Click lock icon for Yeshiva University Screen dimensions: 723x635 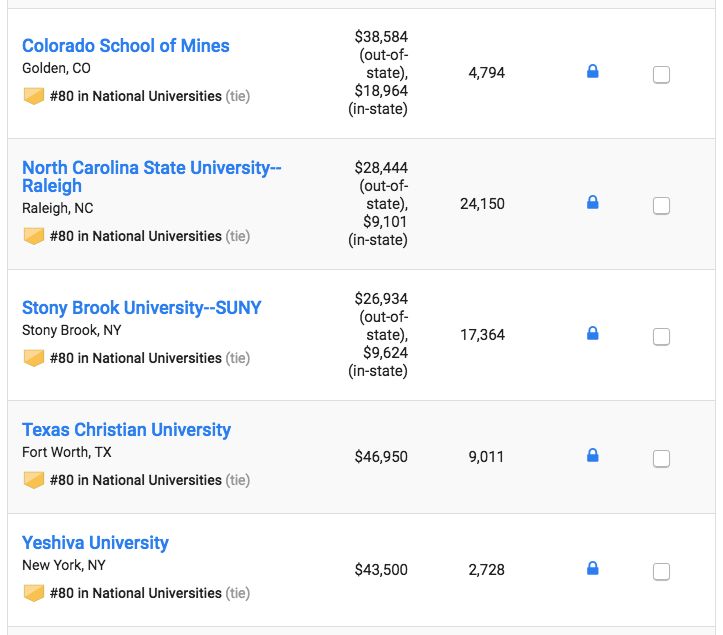pyautogui.click(x=592, y=569)
